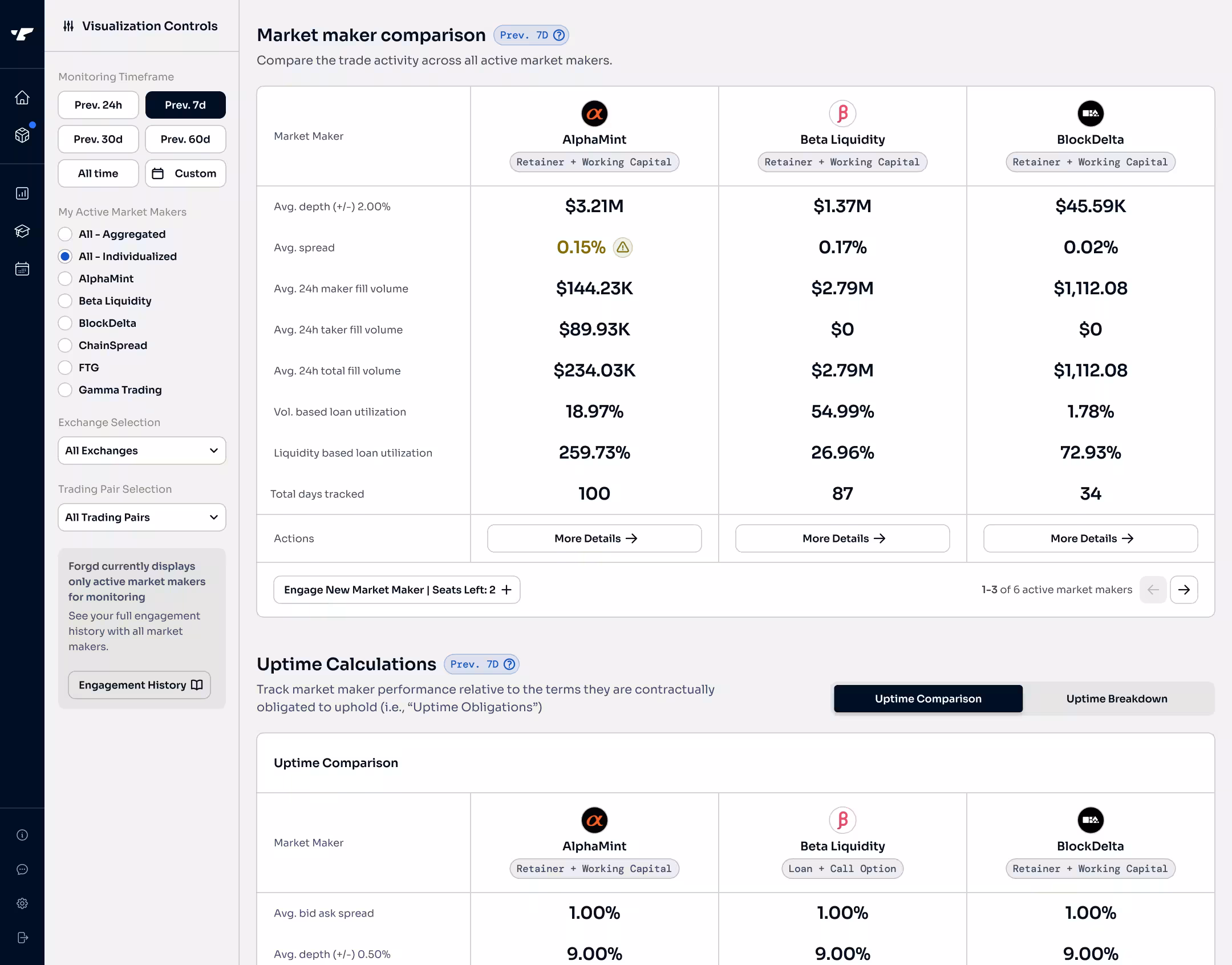1232x965 pixels.
Task: Open the settings gear sidebar icon
Action: tap(22, 903)
